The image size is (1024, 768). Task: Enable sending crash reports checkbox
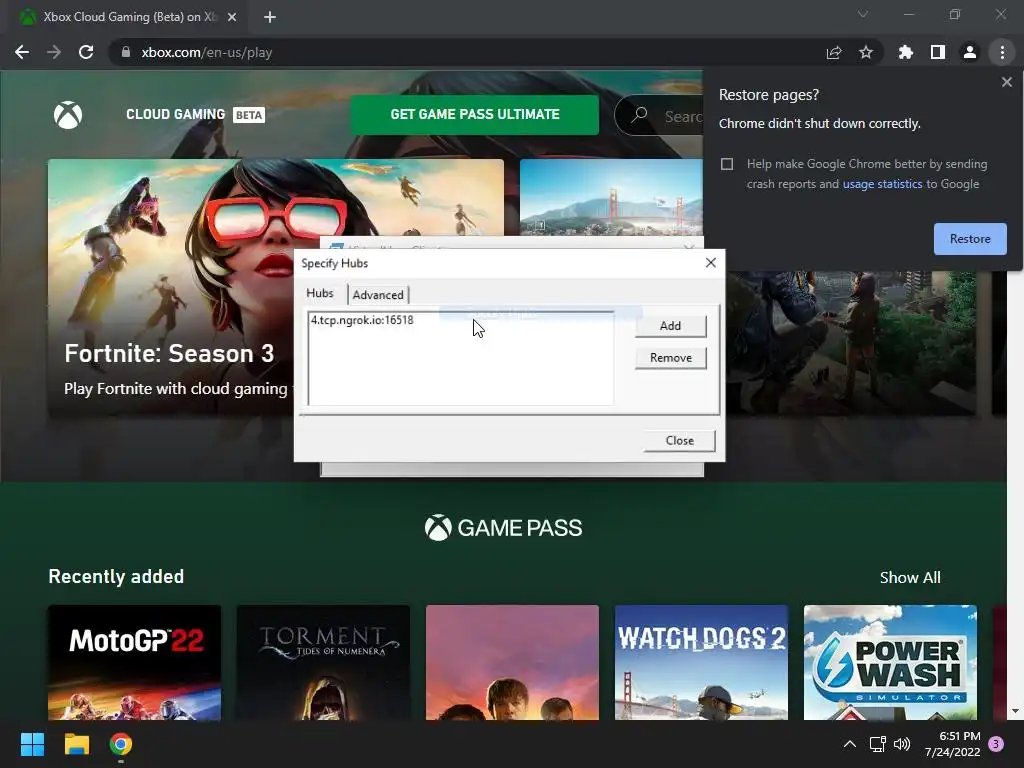727,164
